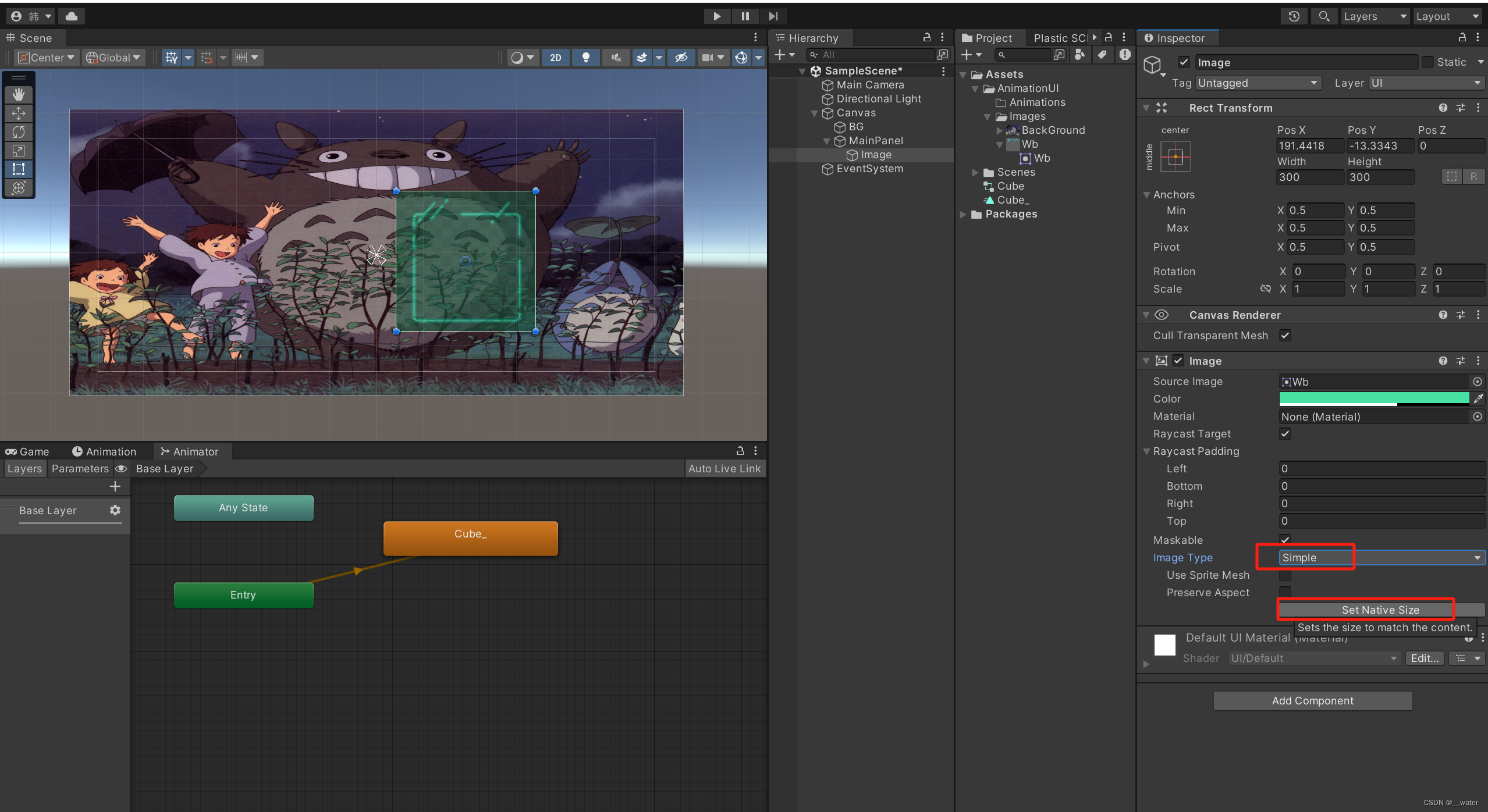The image size is (1488, 812).
Task: Lock the Inspector panel
Action: 1462,38
